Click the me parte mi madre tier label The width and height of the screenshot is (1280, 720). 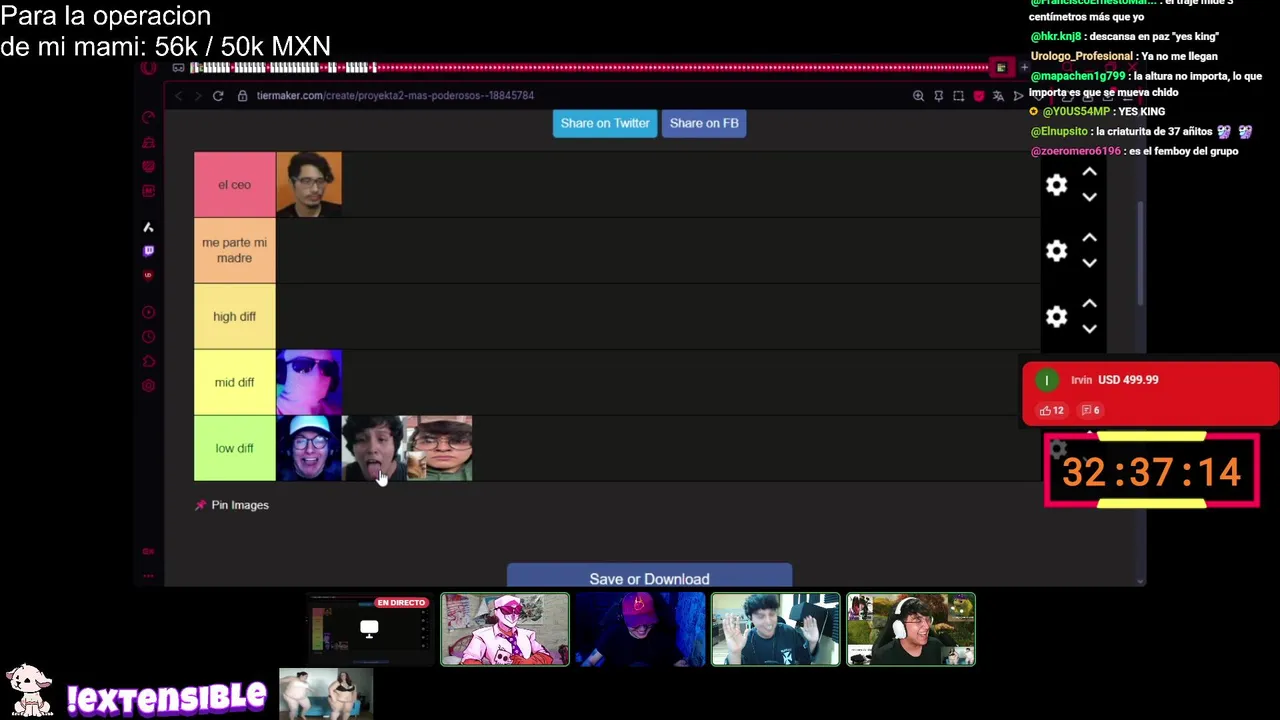coord(234,250)
